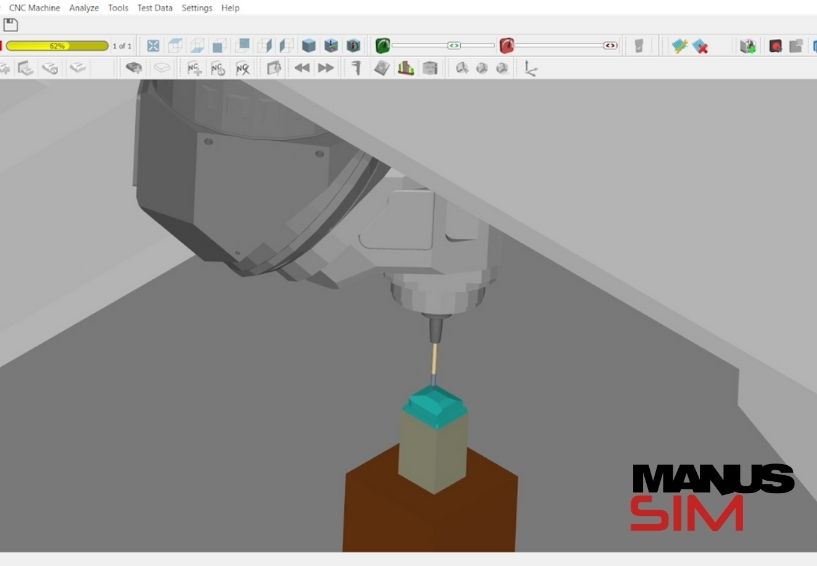Select the solid blue cube view
The width and height of the screenshot is (817, 566).
309,46
